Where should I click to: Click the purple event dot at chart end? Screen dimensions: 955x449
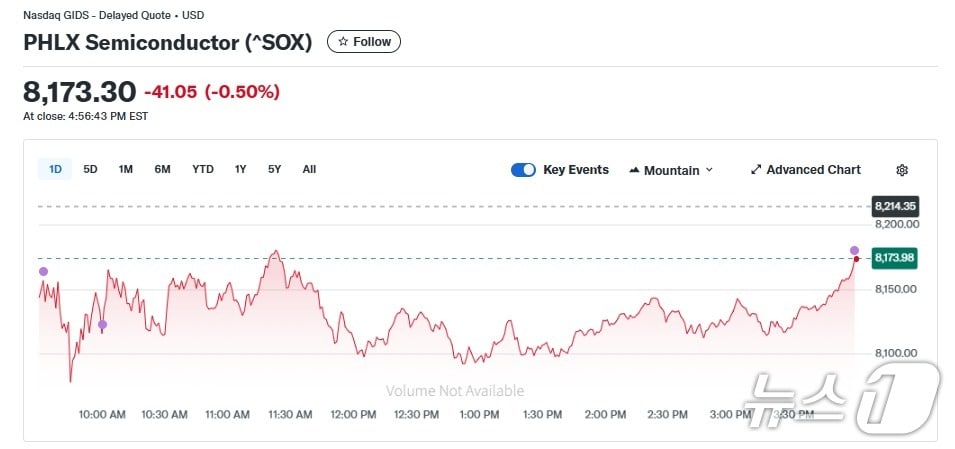click(x=854, y=250)
